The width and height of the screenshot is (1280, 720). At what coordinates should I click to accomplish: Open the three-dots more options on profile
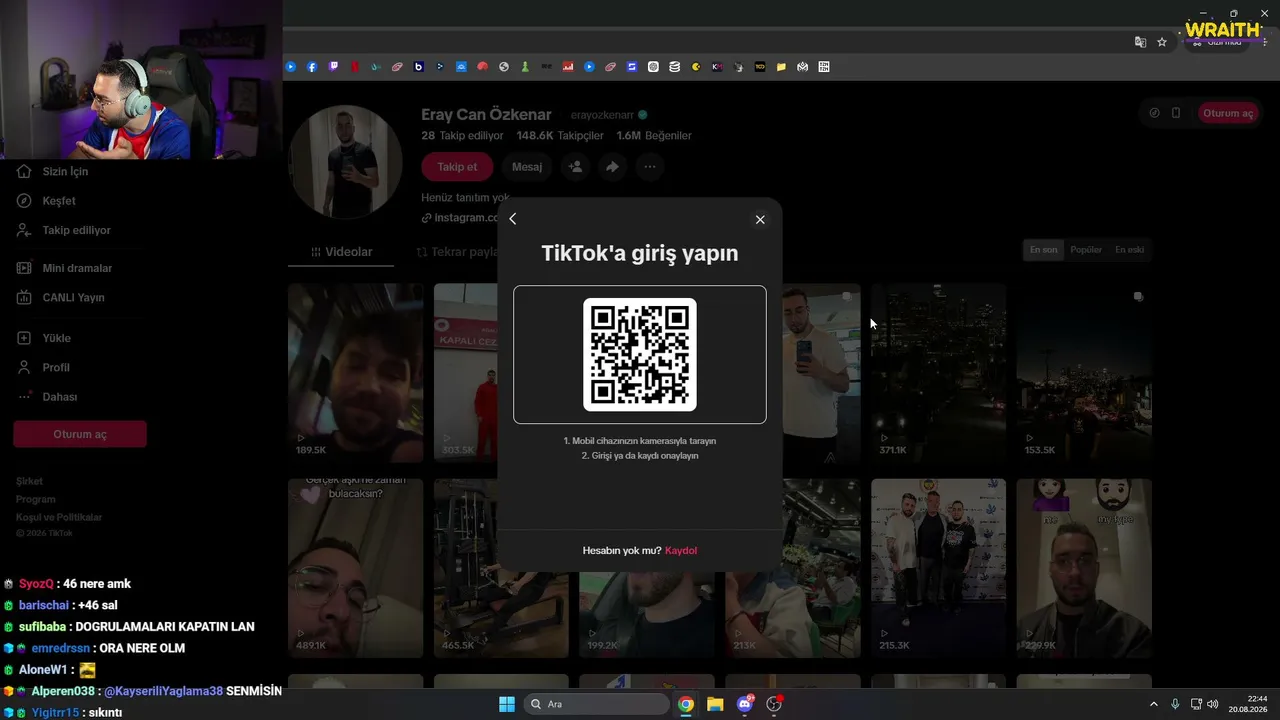pos(650,167)
